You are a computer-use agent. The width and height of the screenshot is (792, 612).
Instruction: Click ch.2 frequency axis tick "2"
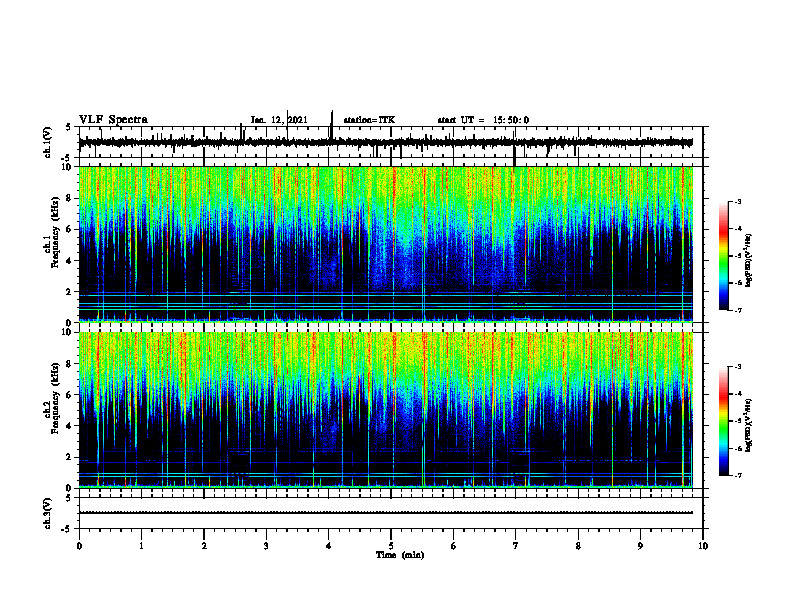point(70,457)
